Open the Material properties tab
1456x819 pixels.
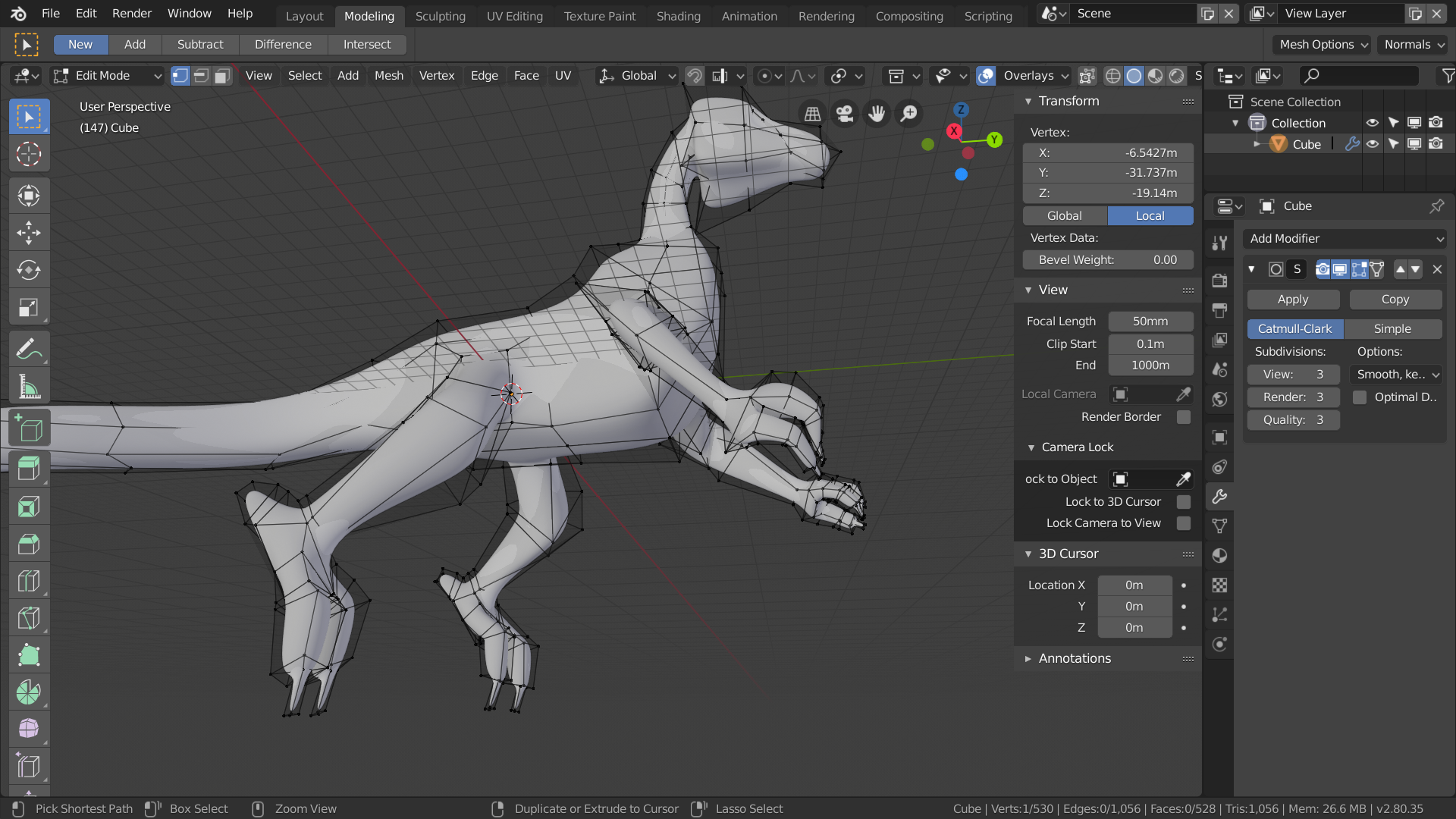[1219, 556]
